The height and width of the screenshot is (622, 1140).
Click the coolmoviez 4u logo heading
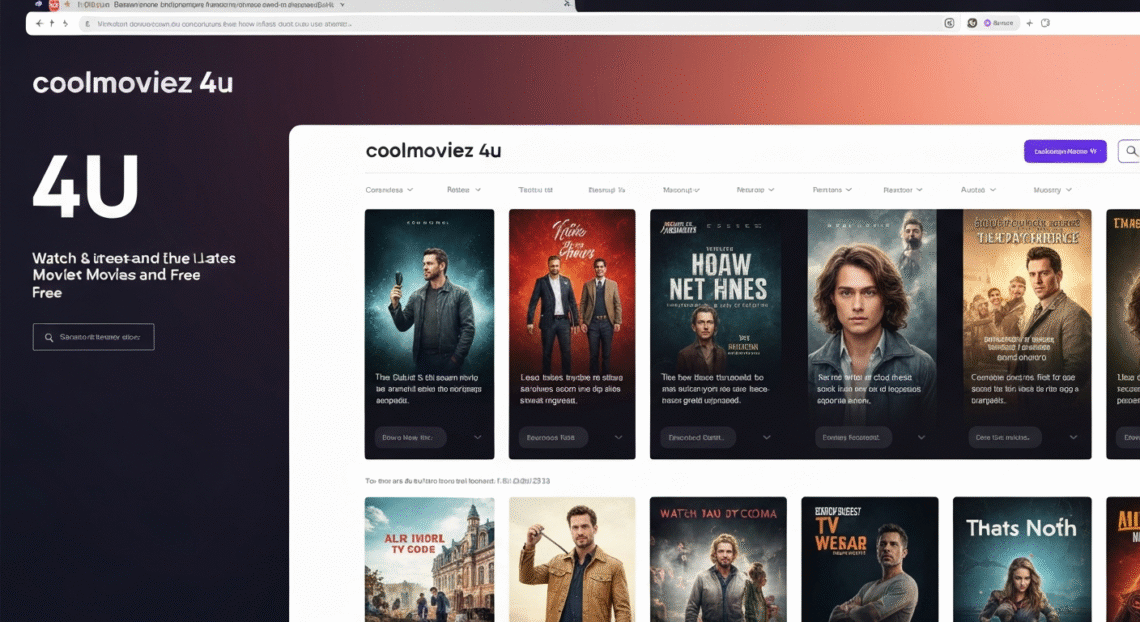(x=433, y=150)
